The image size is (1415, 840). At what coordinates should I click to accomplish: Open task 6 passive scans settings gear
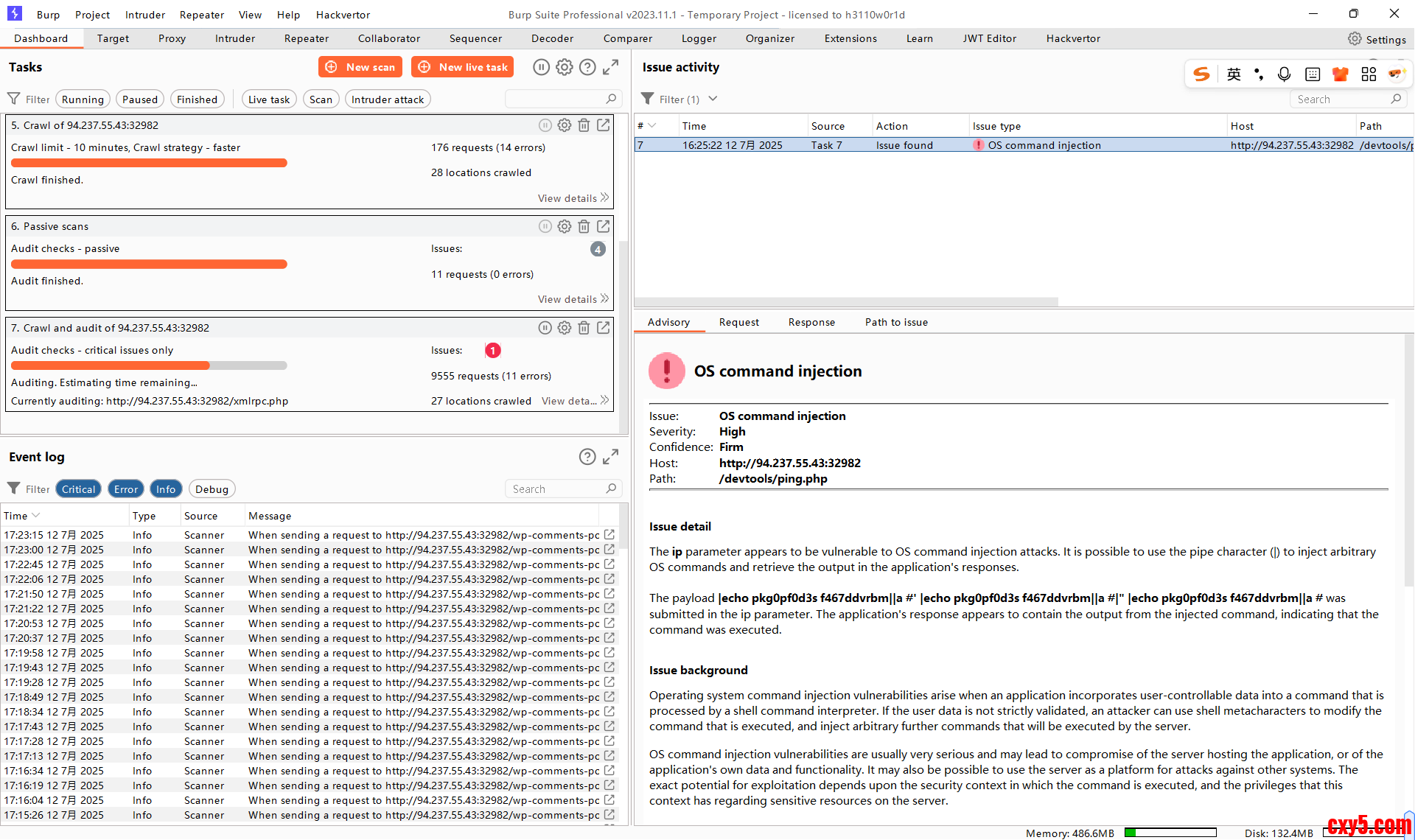(x=565, y=226)
